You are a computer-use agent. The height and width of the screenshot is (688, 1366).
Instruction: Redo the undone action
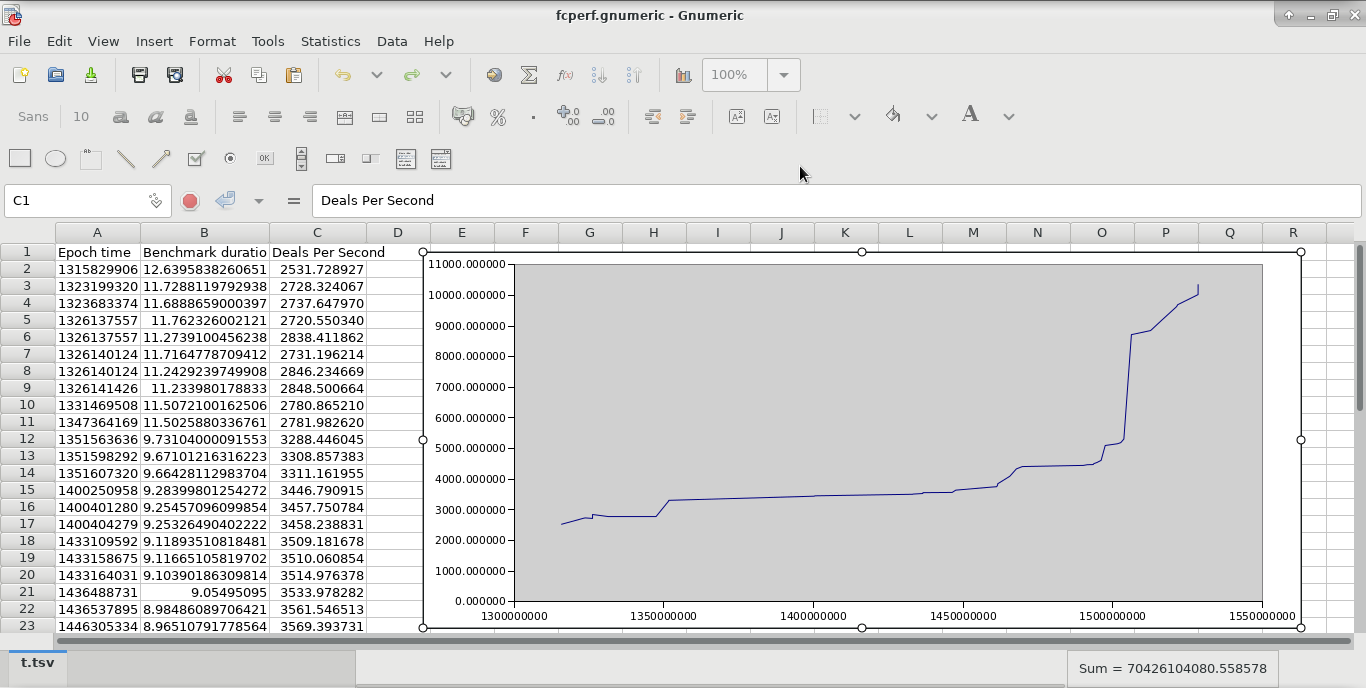coord(412,75)
